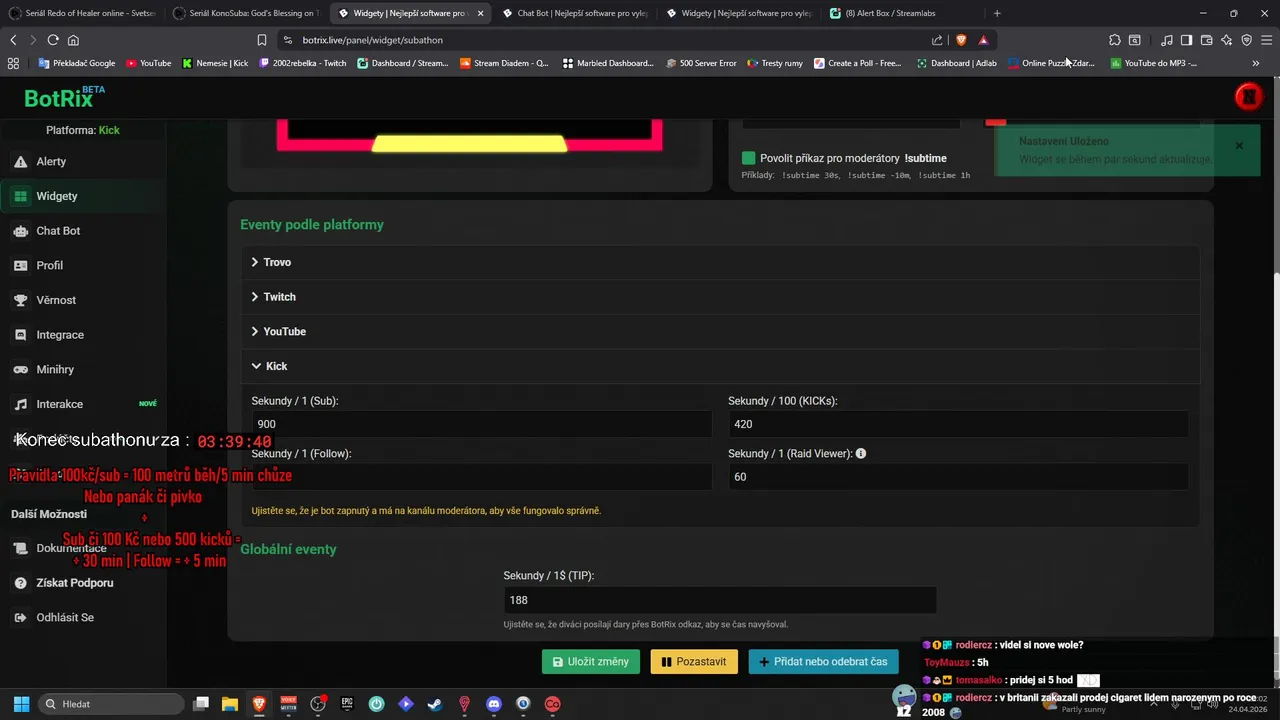Switch to the Chat Bot browser tab
Viewport: 1280px width, 720px height.
tap(574, 13)
